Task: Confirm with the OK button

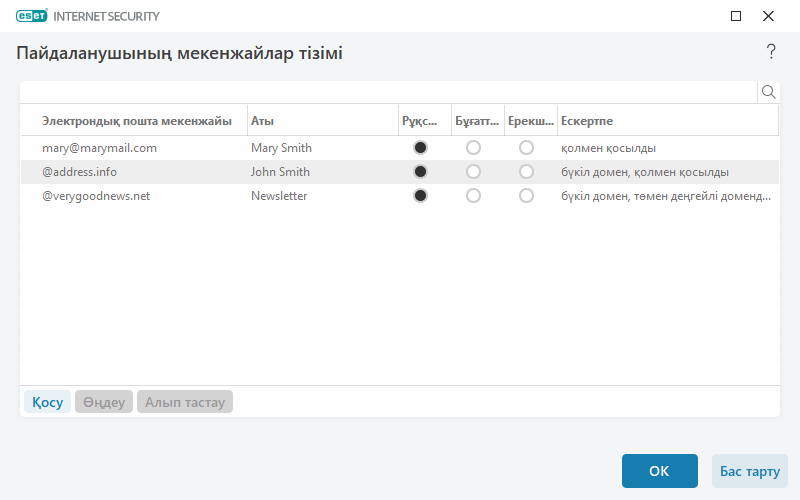Action: [x=659, y=471]
